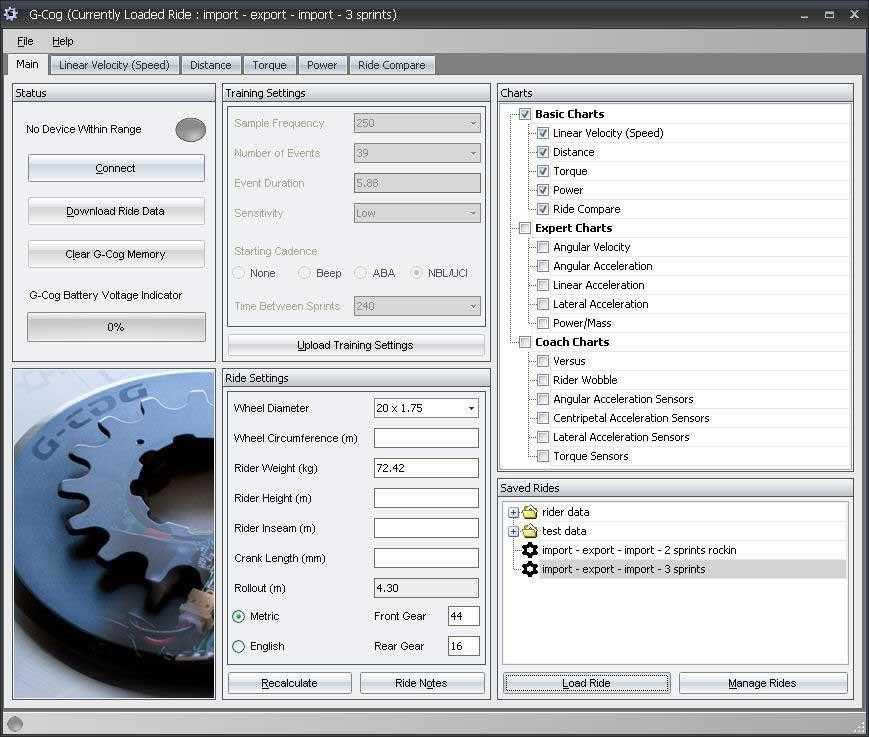
Task: Uncheck the Torque chart checkbox
Action: pos(543,171)
